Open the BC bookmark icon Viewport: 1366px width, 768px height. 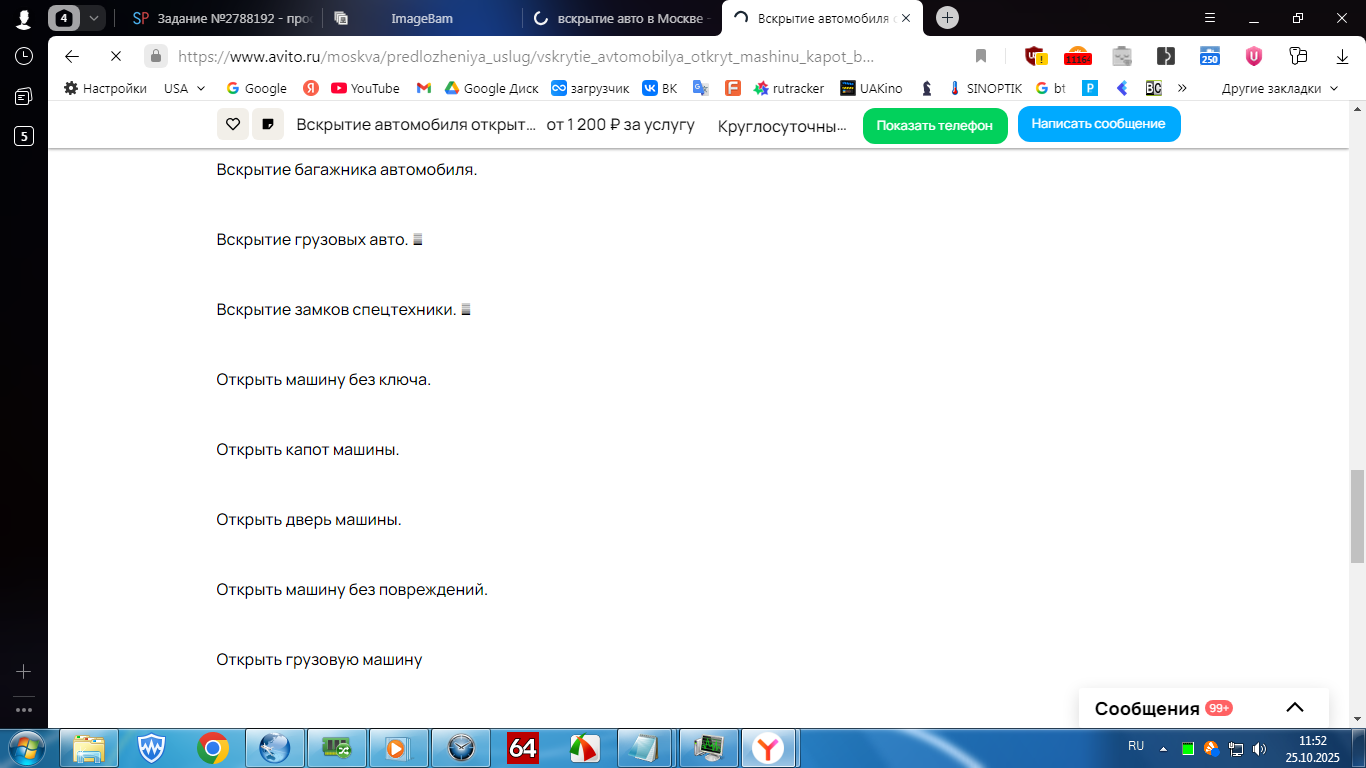pyautogui.click(x=1154, y=88)
